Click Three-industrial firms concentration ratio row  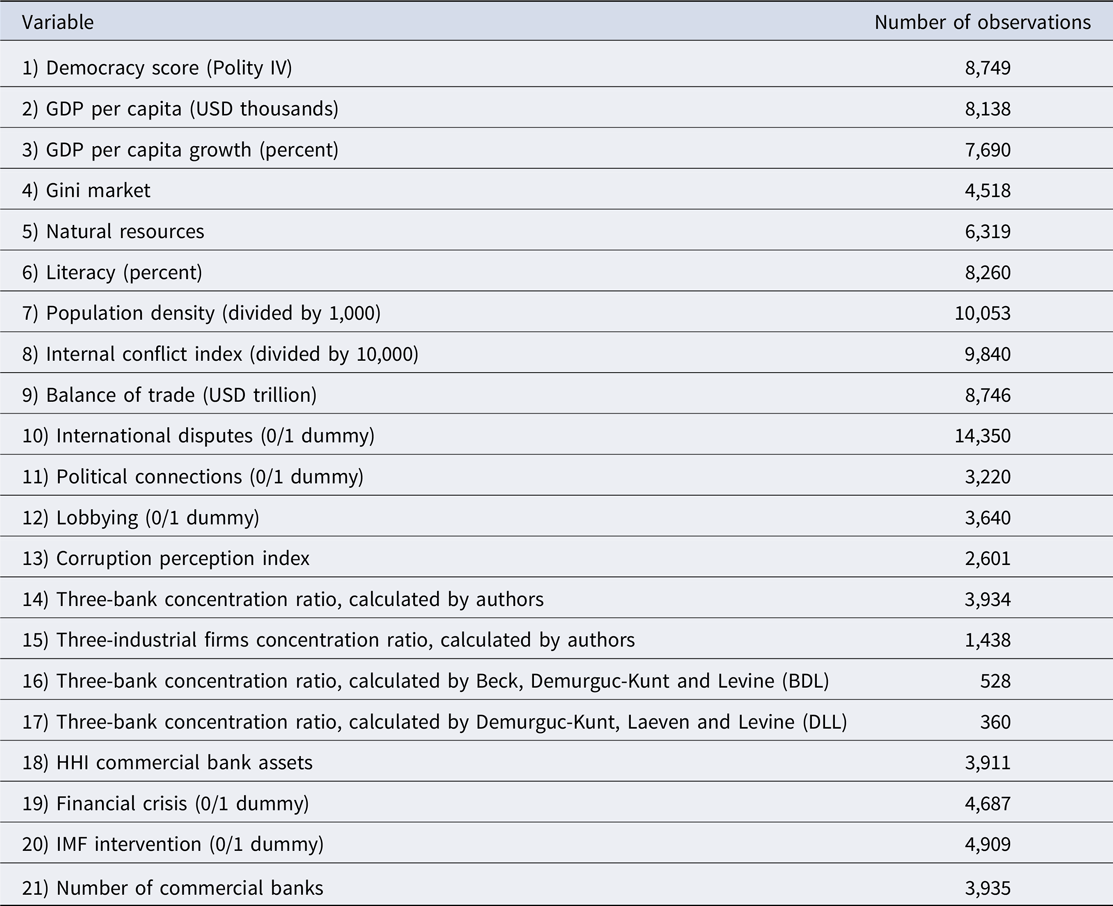pyautogui.click(x=556, y=640)
